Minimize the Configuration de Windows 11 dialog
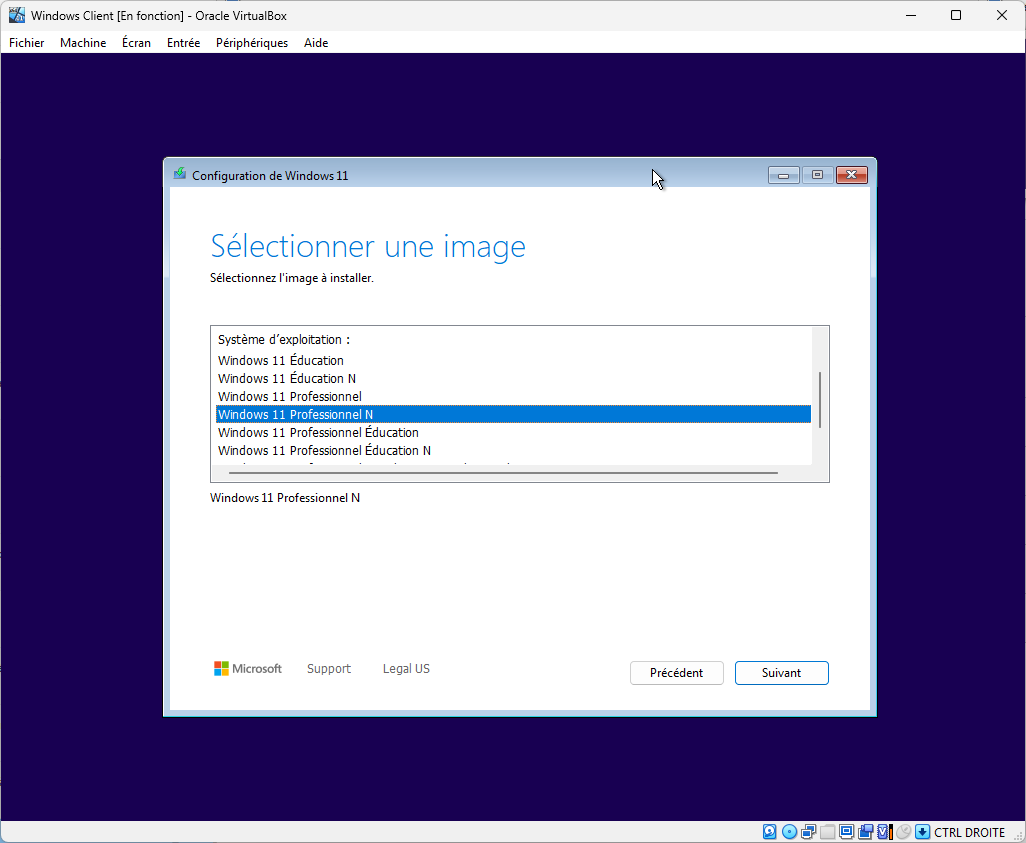 point(783,175)
